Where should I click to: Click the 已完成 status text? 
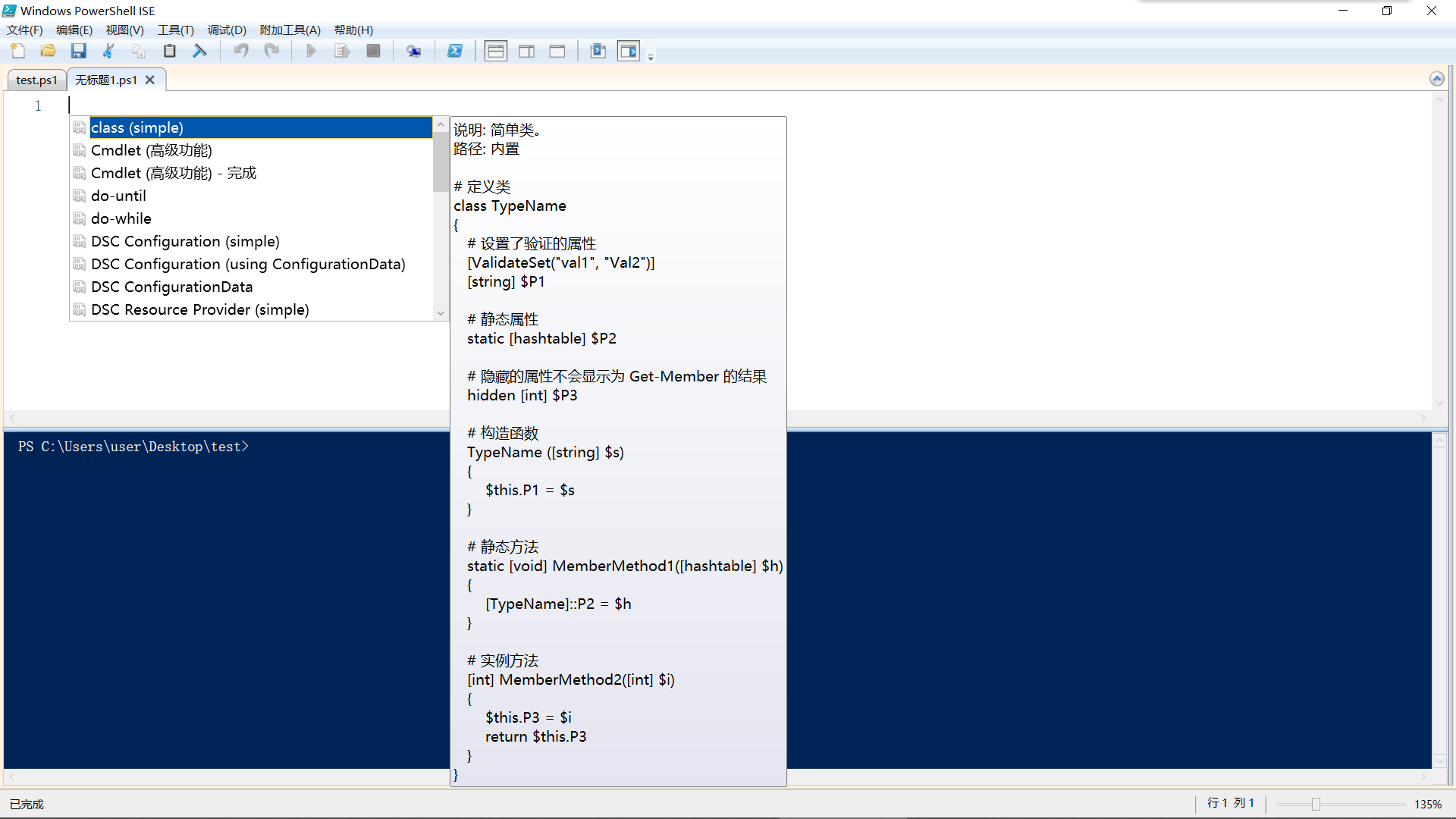[x=27, y=804]
